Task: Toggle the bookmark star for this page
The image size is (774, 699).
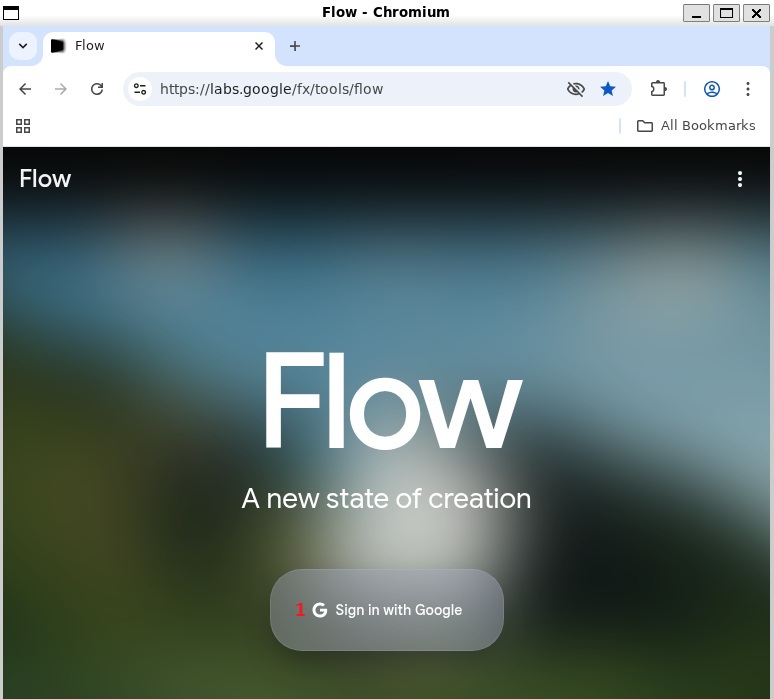Action: (x=608, y=89)
